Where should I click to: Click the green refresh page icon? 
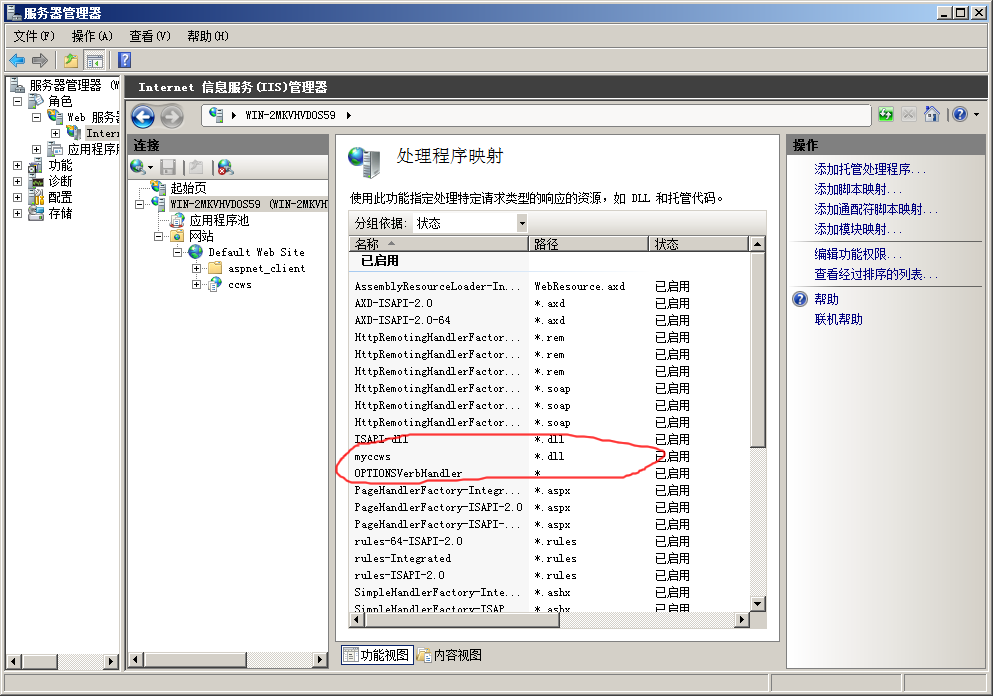point(886,115)
